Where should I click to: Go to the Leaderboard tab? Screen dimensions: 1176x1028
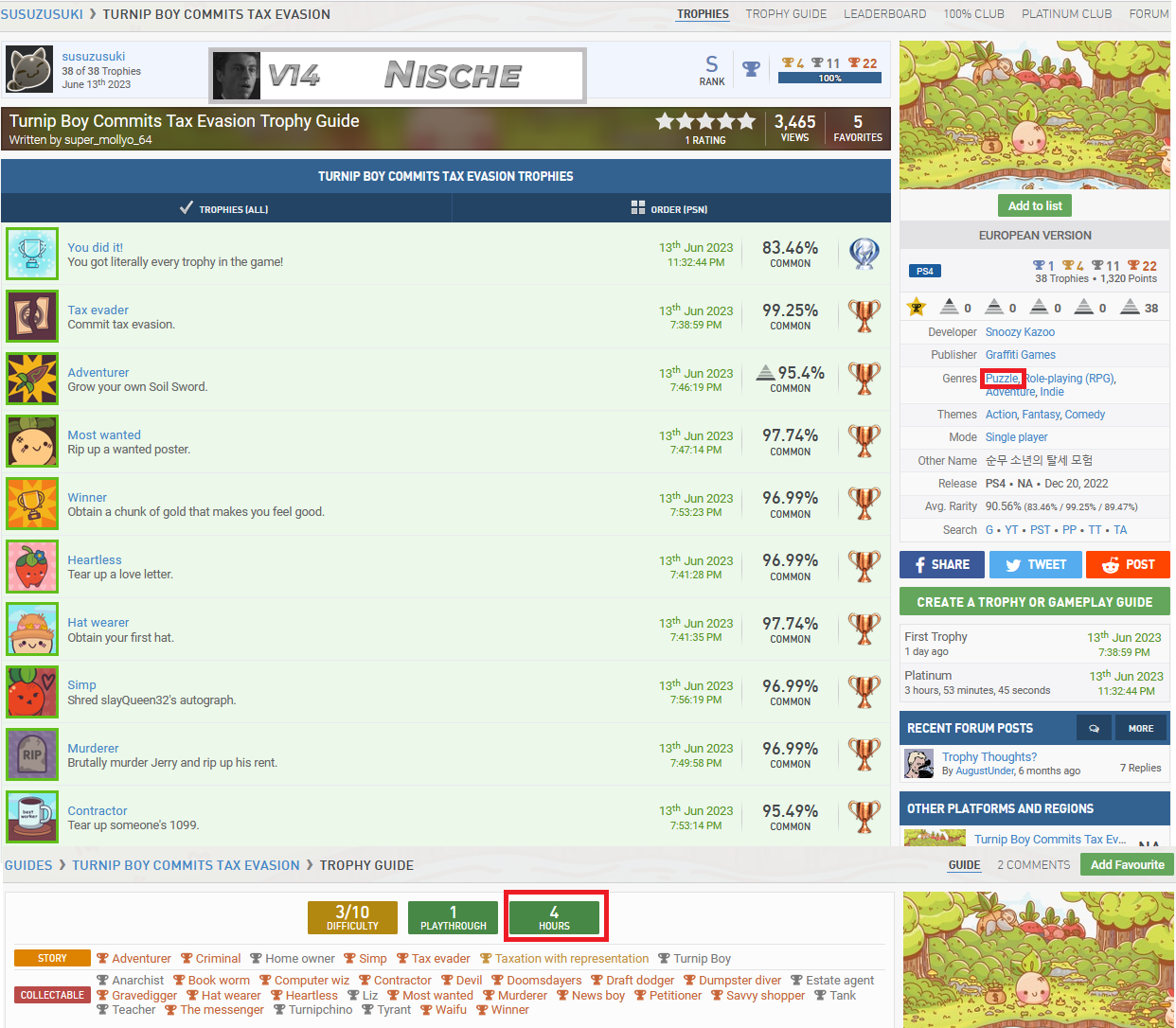click(x=885, y=14)
